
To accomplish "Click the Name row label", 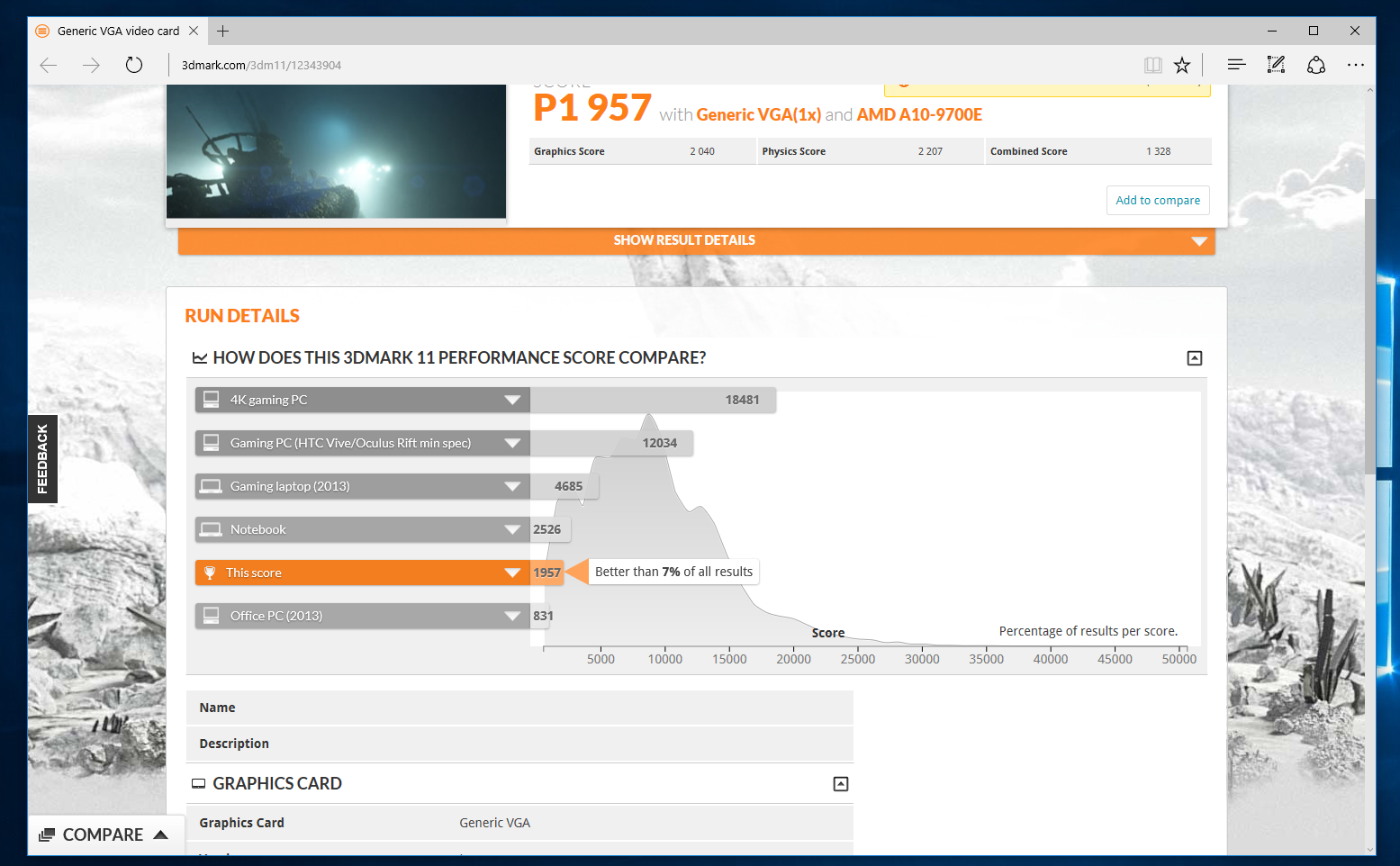I will coord(217,708).
